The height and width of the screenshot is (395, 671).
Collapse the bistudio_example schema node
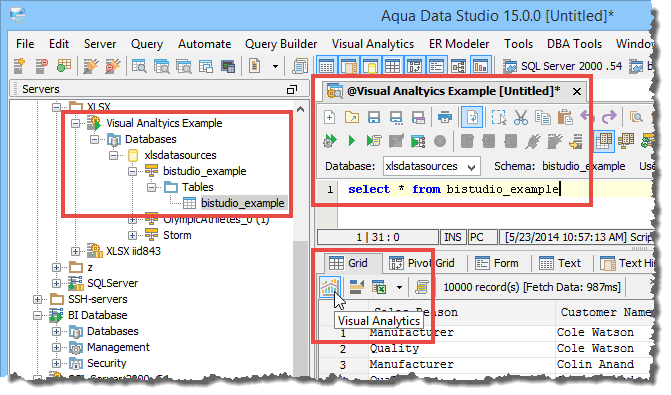pos(133,171)
